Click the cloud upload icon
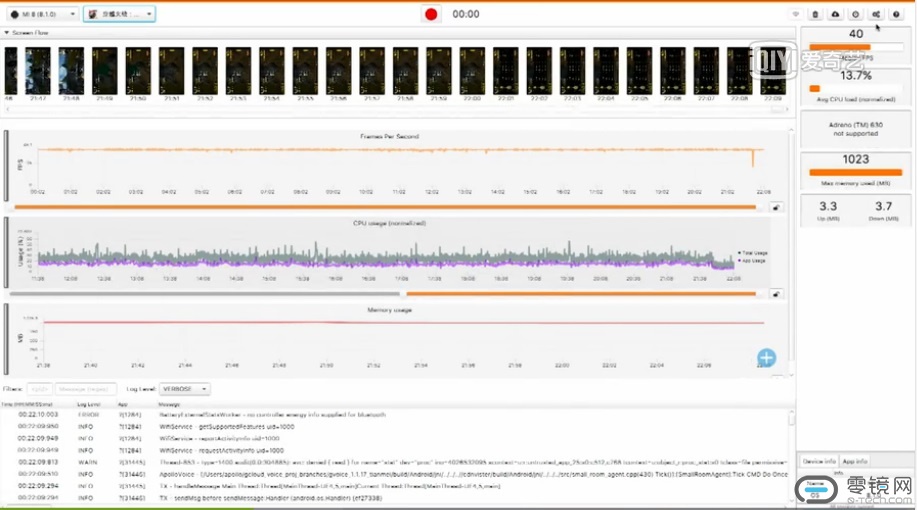 pos(835,14)
